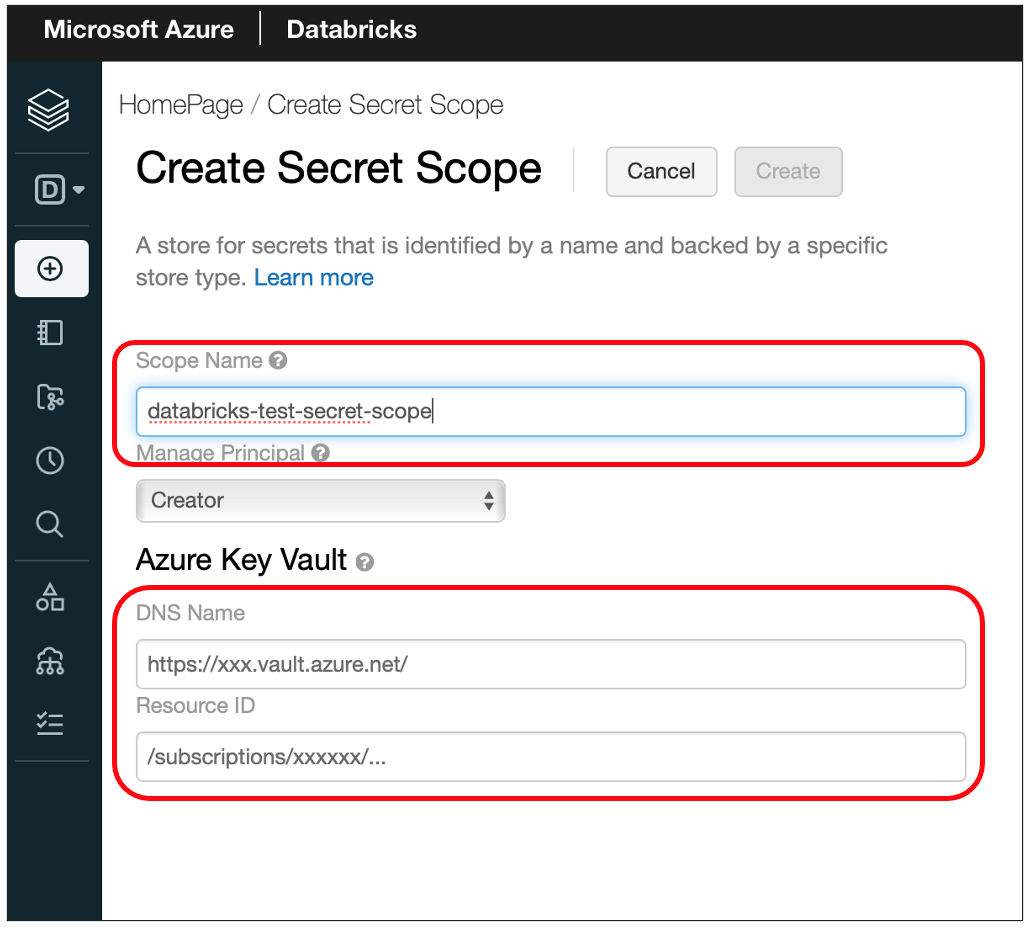Click the Azure Key Vault help icon

tap(365, 562)
